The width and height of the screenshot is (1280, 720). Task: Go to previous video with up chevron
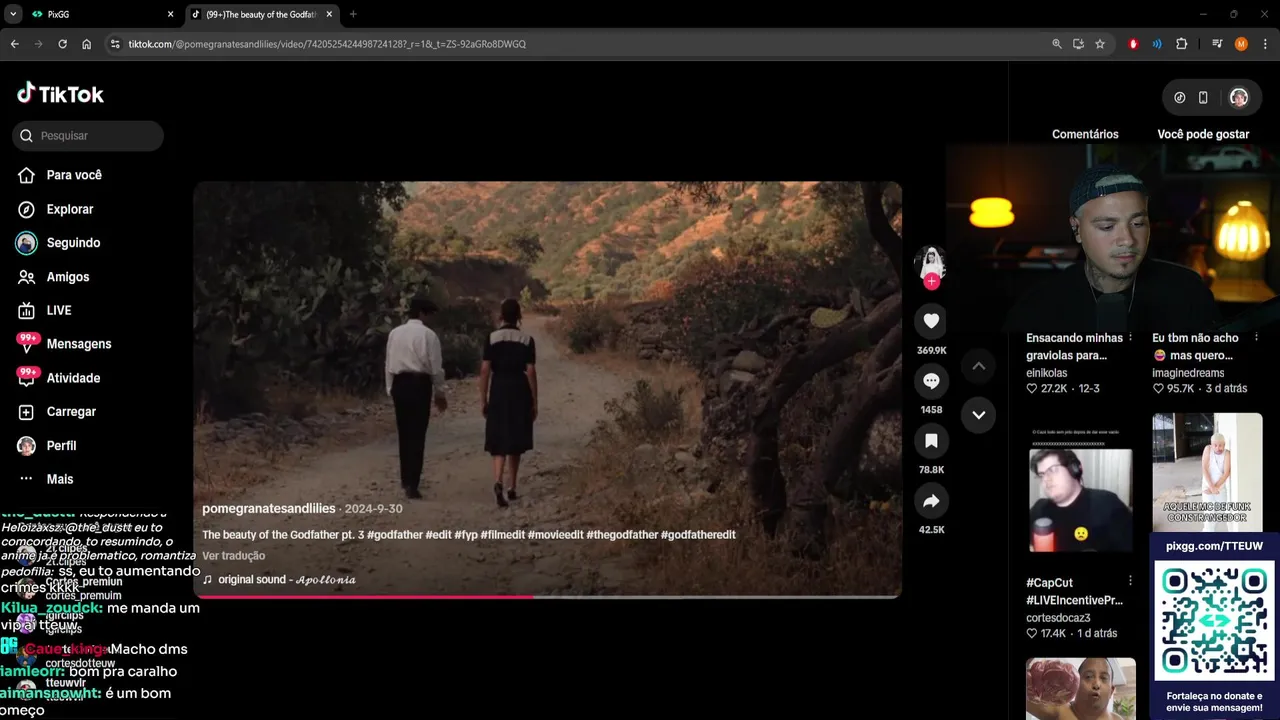tap(979, 366)
